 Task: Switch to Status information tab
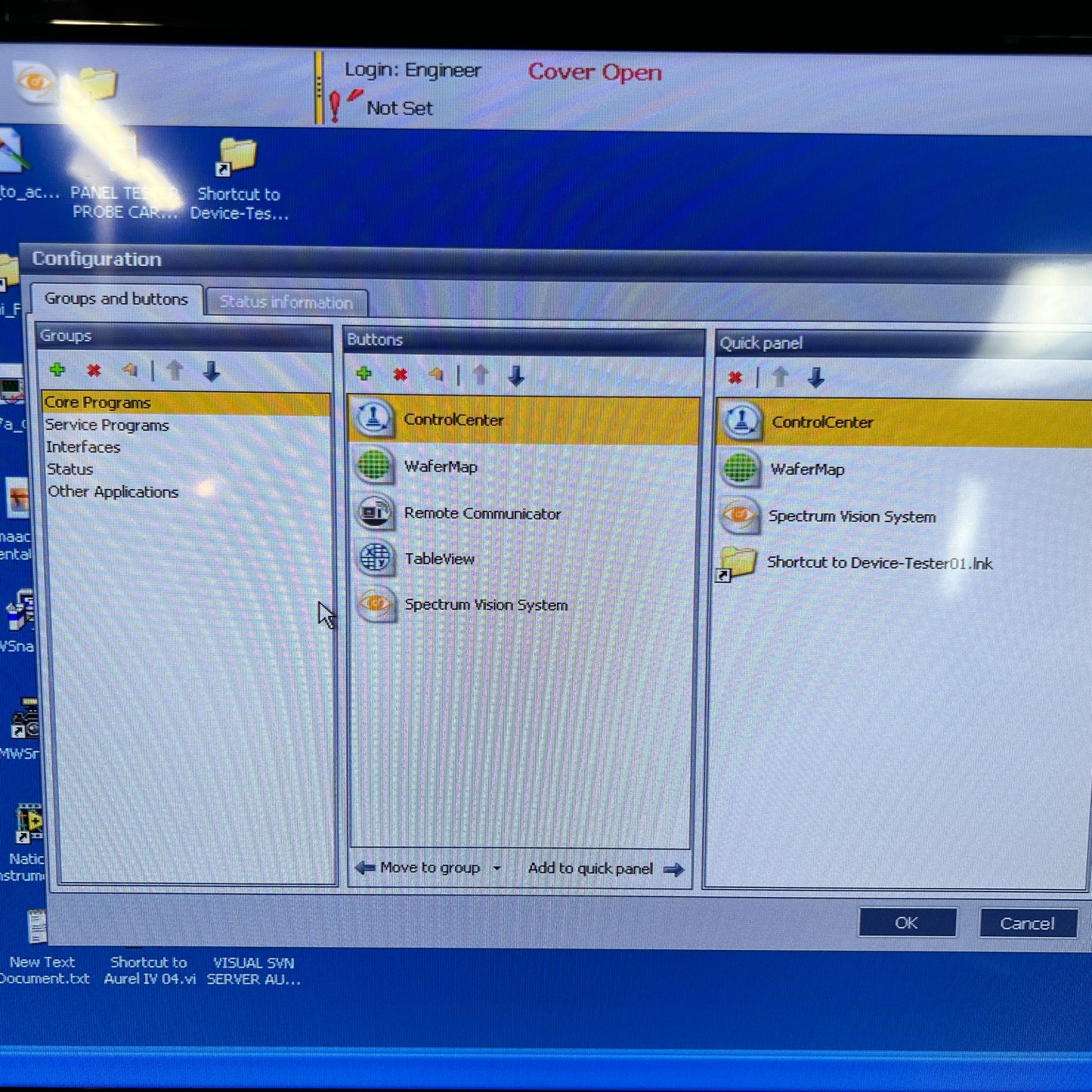(286, 302)
